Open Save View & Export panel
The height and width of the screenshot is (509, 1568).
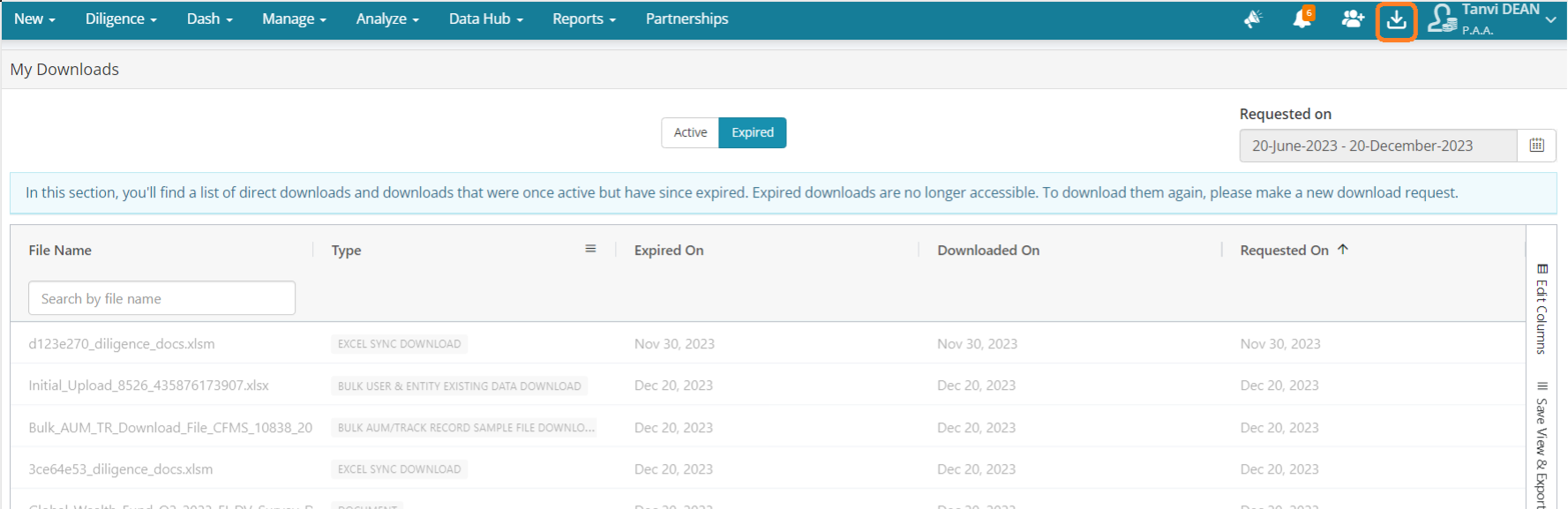tap(1542, 445)
